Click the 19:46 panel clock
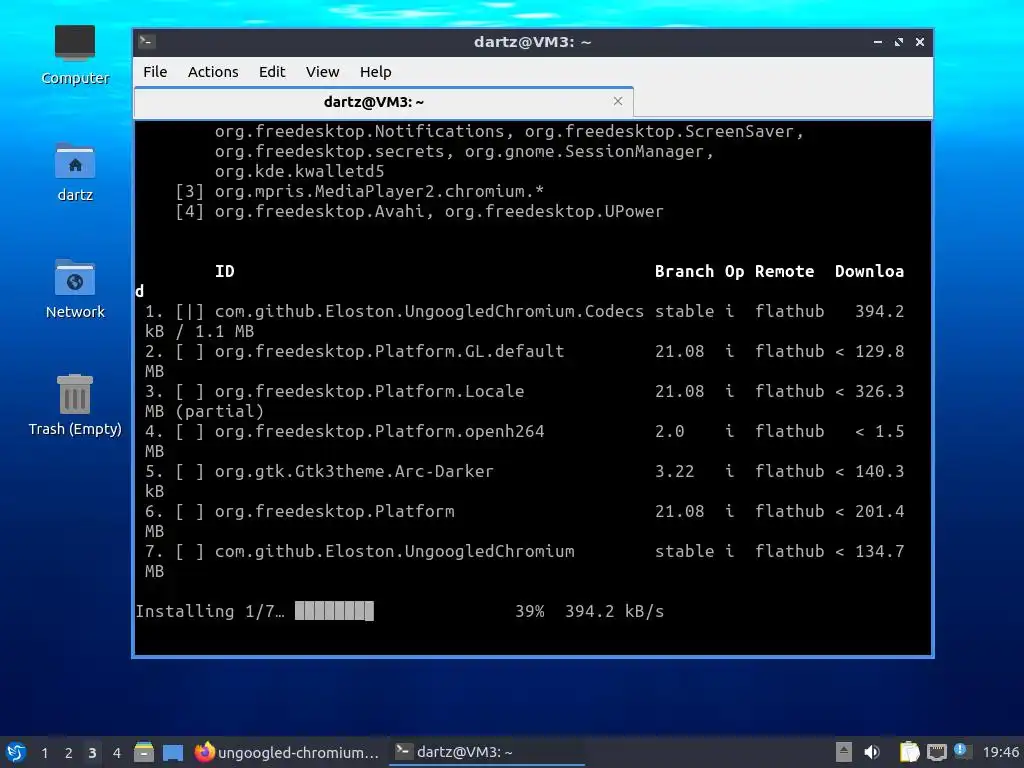This screenshot has height=768, width=1024. point(1000,752)
